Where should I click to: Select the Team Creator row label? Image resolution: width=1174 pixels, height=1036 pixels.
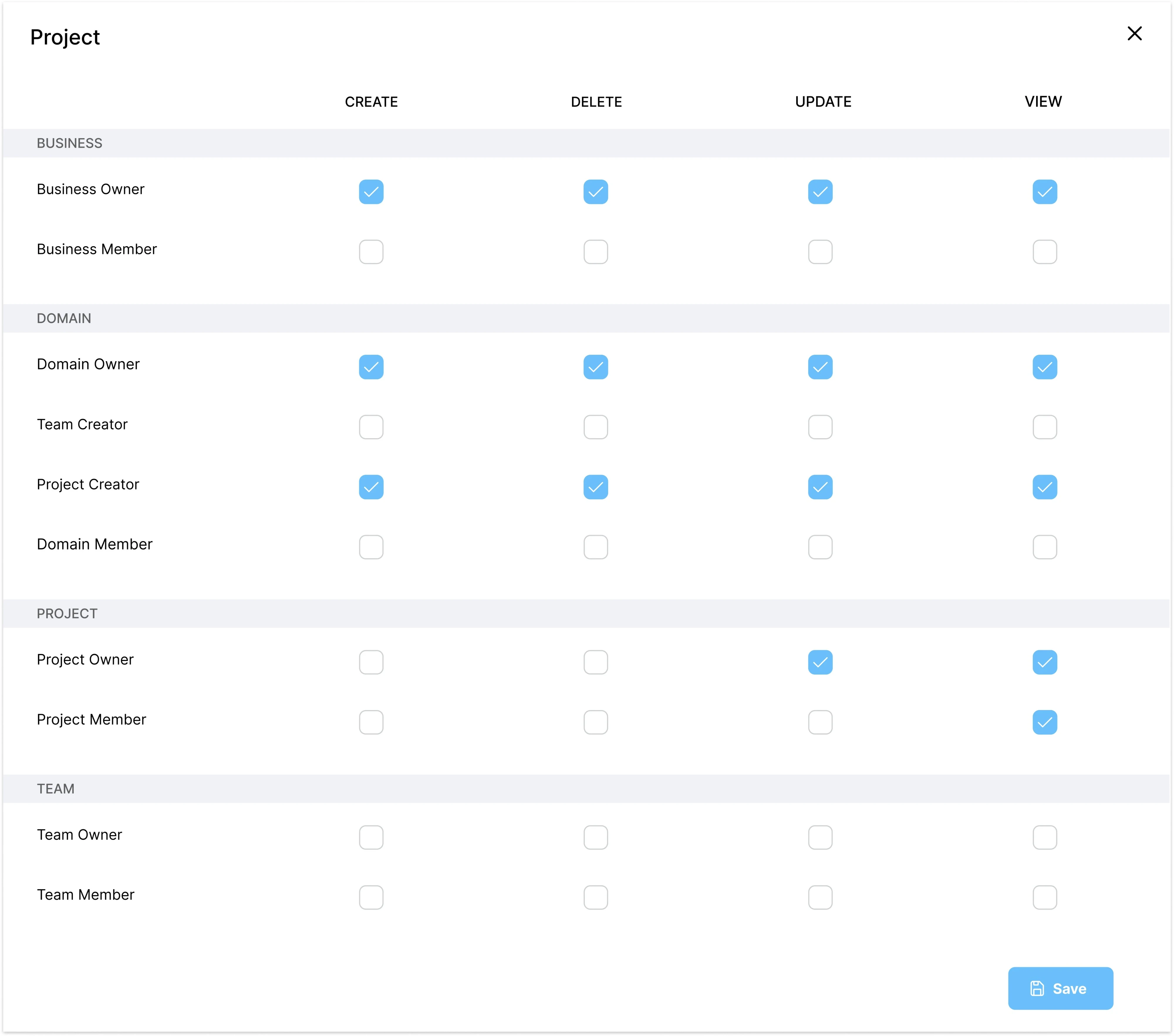[x=82, y=424]
